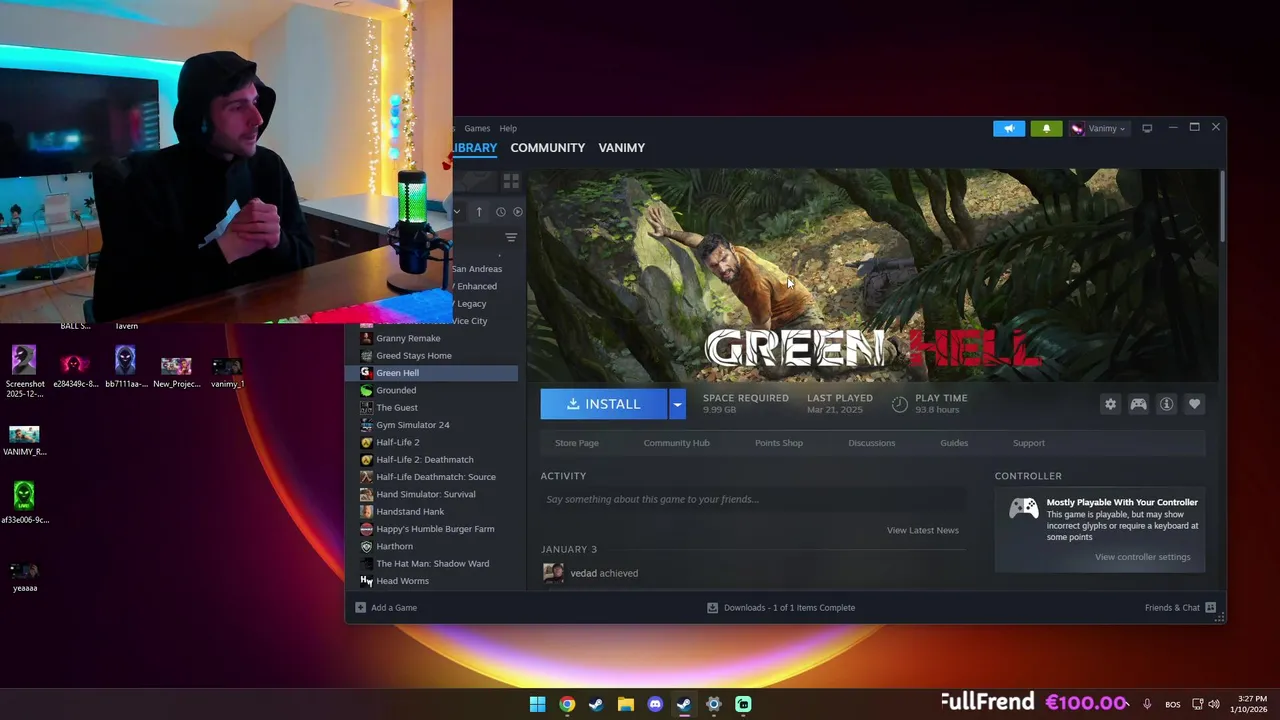
Task: Open Steam announcements megaphone button
Action: point(1009,128)
